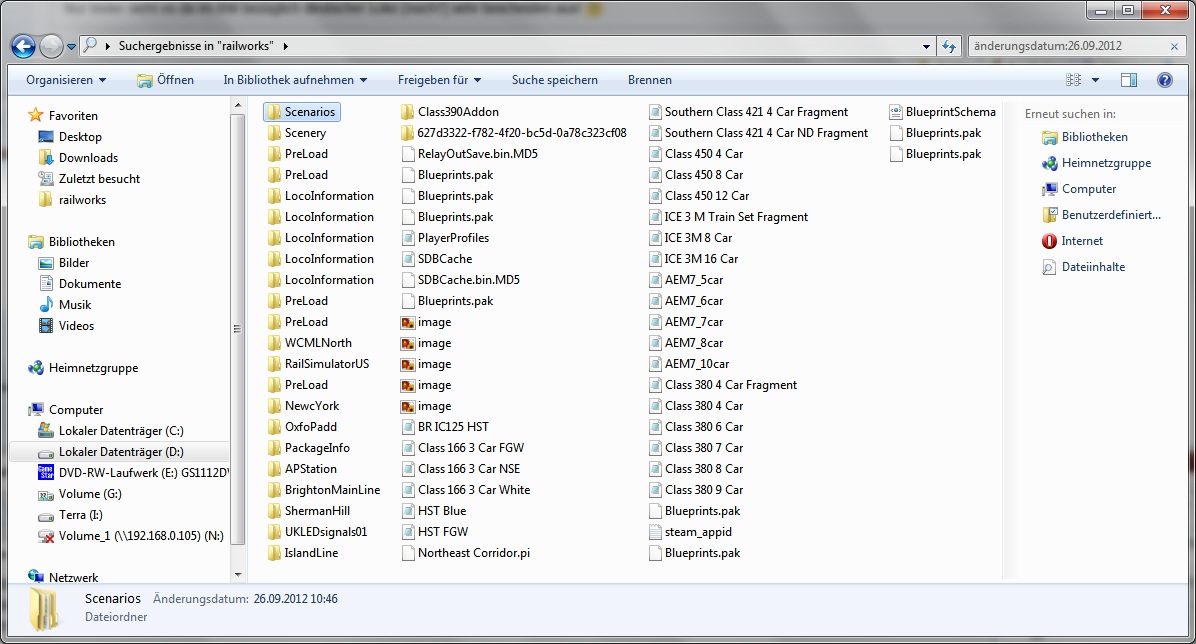Select Terra (I:) drive
1196x644 pixels.
tap(80, 515)
